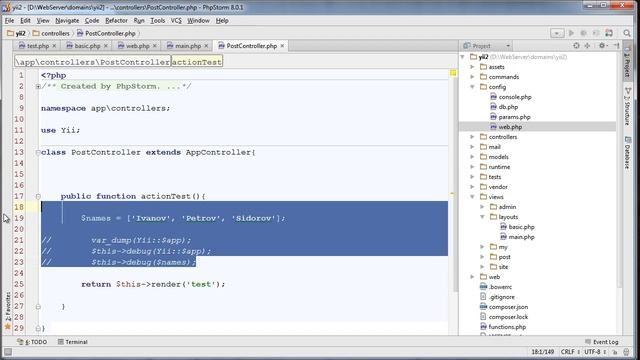Close the main.php tab
This screenshot has width=640, height=360.
[206, 46]
